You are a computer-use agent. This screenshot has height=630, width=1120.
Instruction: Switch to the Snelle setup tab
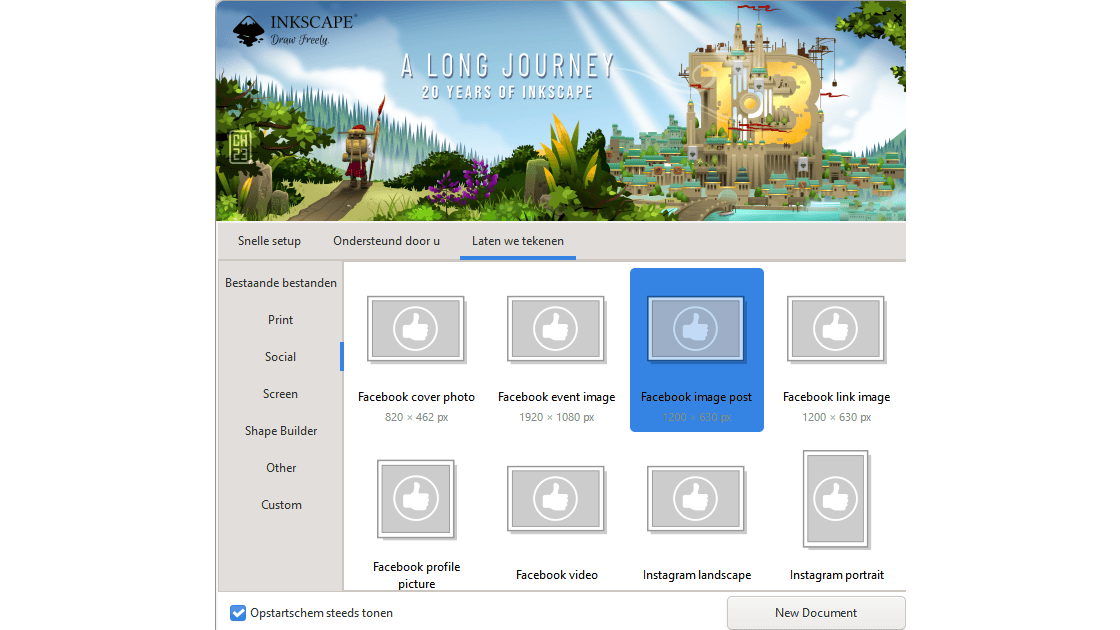point(269,241)
